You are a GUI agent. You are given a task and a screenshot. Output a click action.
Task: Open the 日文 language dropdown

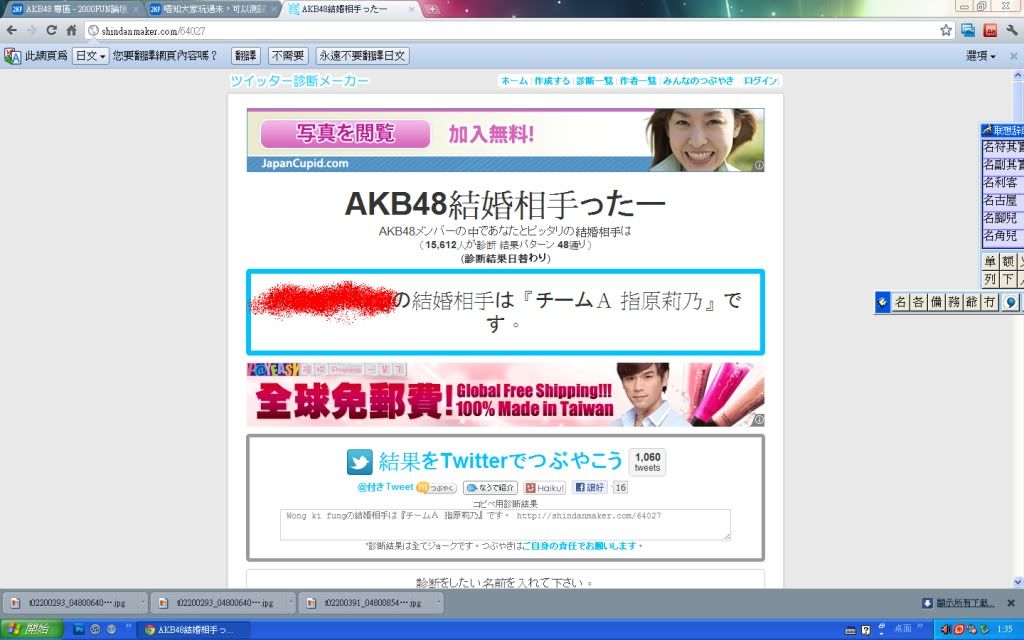pos(91,56)
